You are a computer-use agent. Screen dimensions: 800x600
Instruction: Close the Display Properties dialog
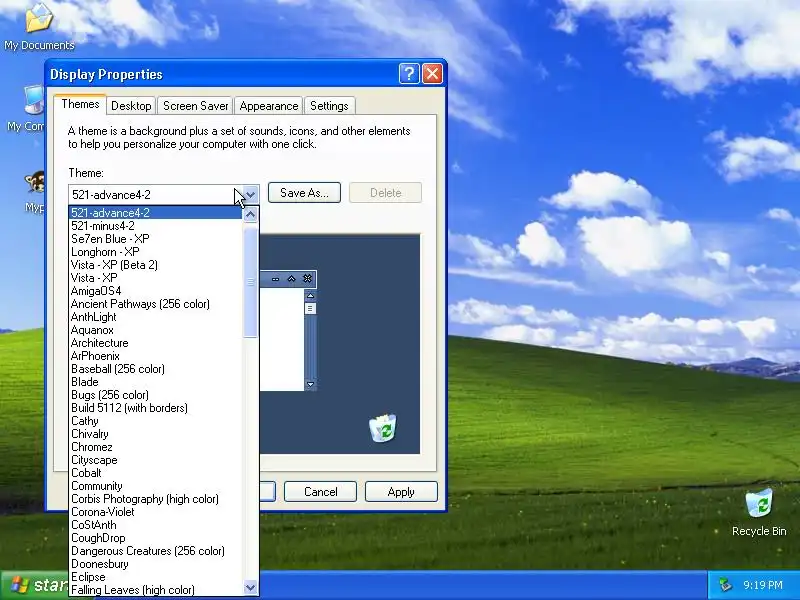click(x=433, y=74)
